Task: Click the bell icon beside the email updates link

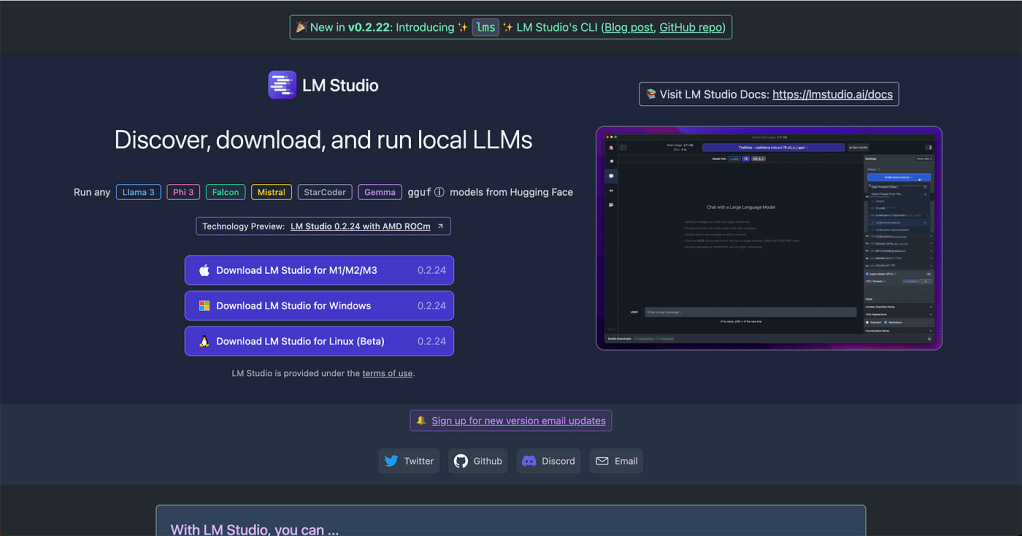Action: tap(421, 420)
